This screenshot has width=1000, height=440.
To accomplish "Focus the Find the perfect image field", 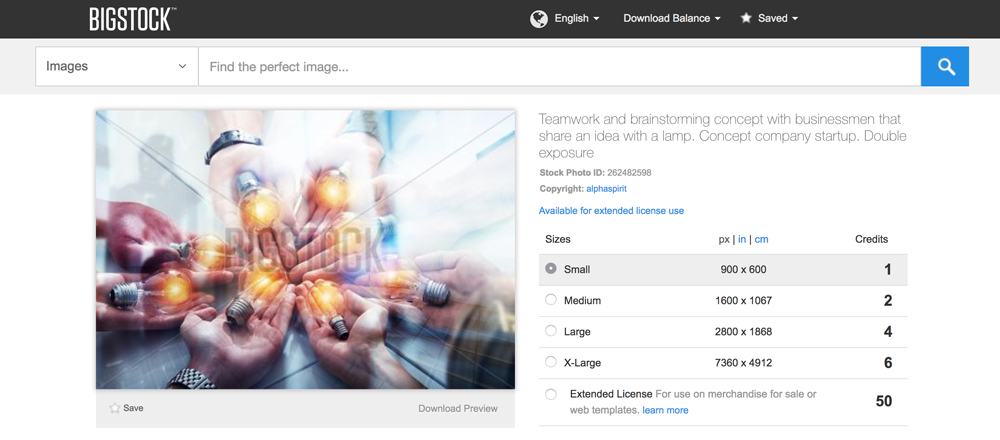I will [559, 66].
